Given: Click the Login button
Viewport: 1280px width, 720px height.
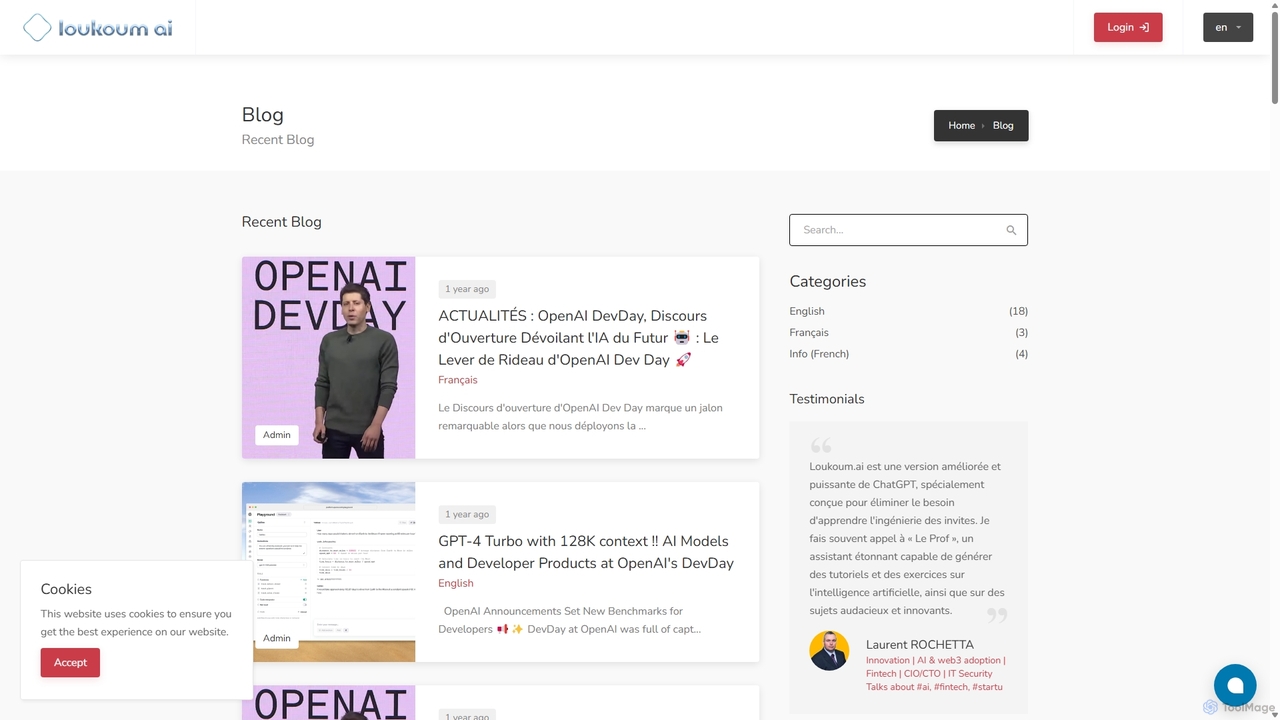Looking at the screenshot, I should 1128,27.
